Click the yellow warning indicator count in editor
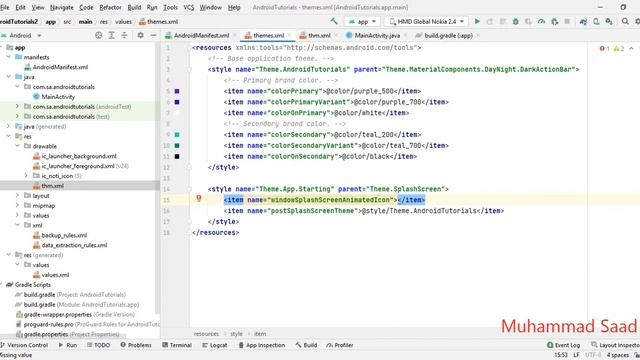The image size is (640, 360). [x=619, y=49]
